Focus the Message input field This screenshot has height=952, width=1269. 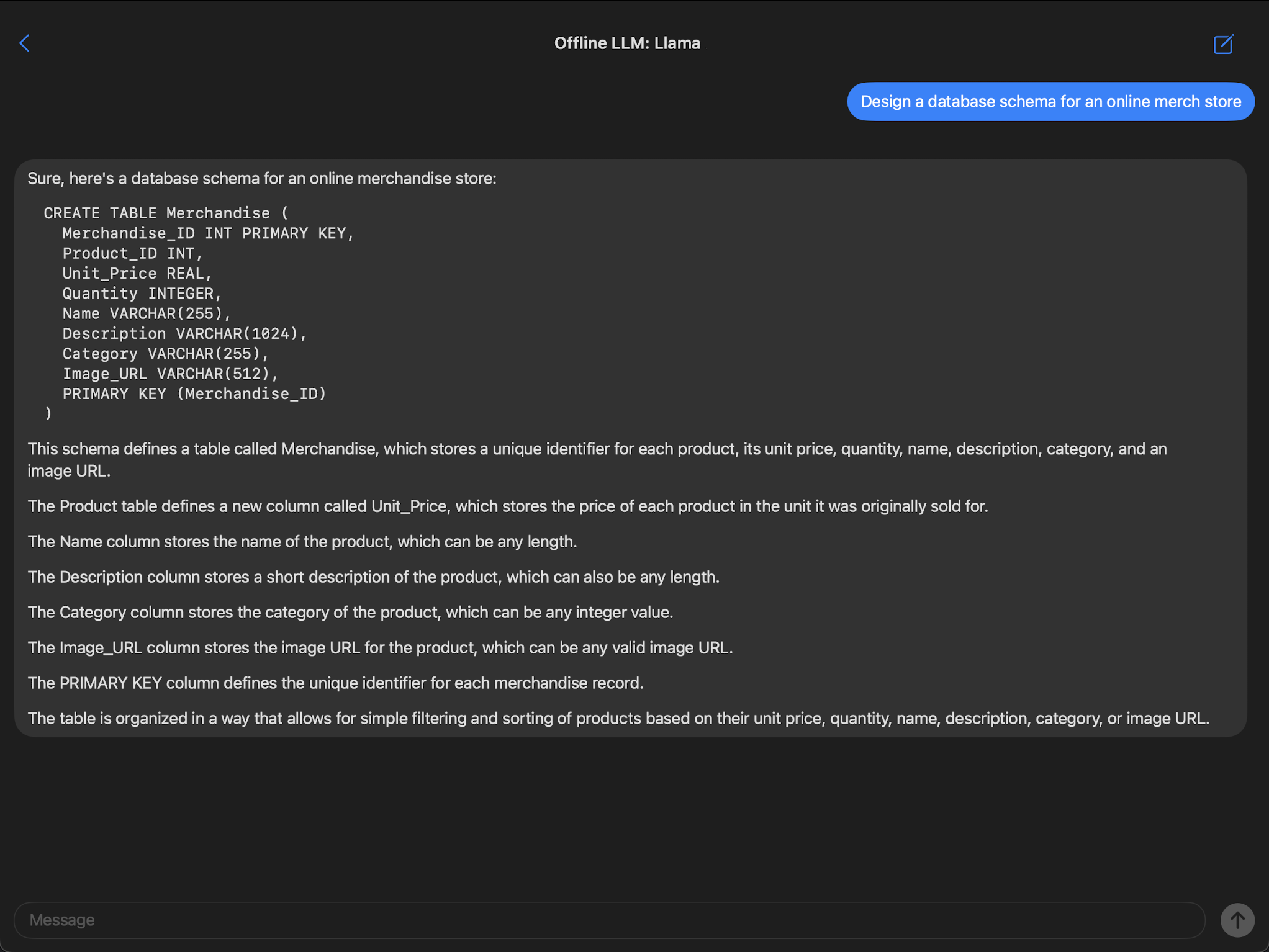[609, 920]
